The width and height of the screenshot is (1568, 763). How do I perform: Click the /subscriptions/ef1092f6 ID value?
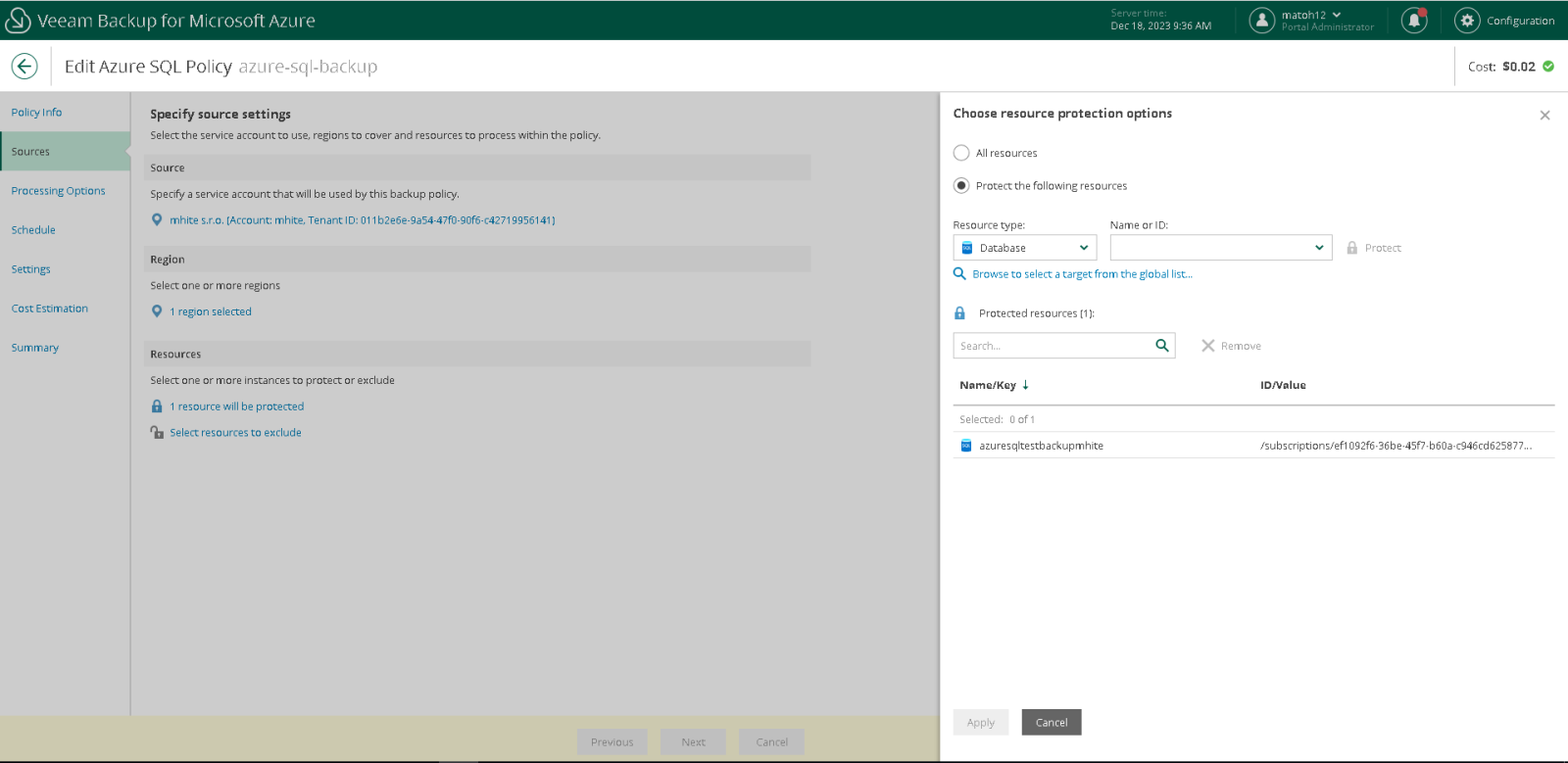[x=1396, y=446]
